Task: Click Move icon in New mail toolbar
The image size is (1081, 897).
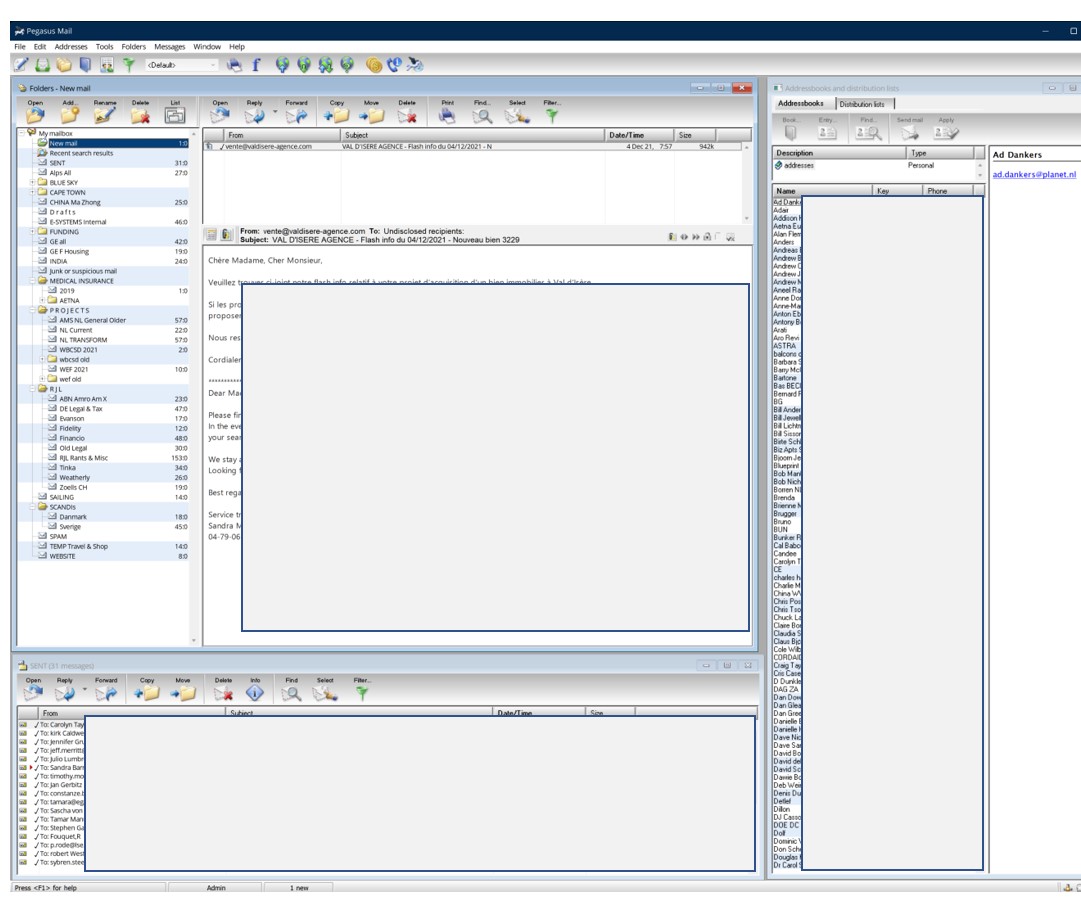Action: pyautogui.click(x=371, y=115)
